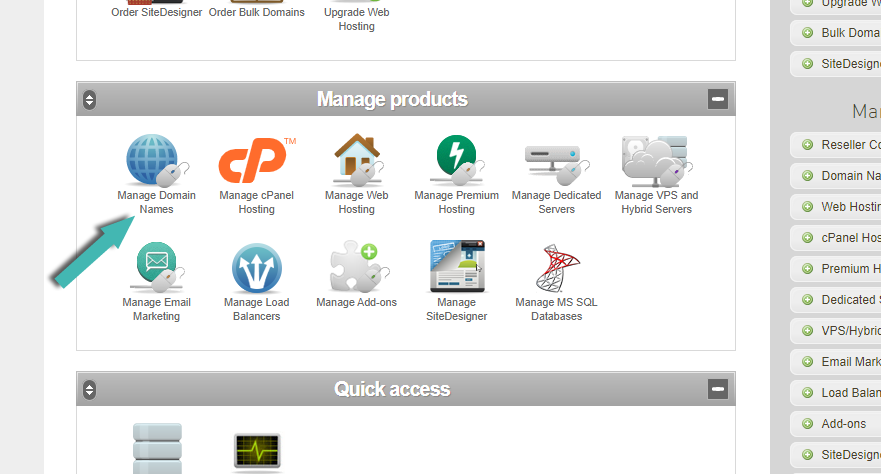Click the Manage products header title
This screenshot has width=881, height=474.
(392, 99)
